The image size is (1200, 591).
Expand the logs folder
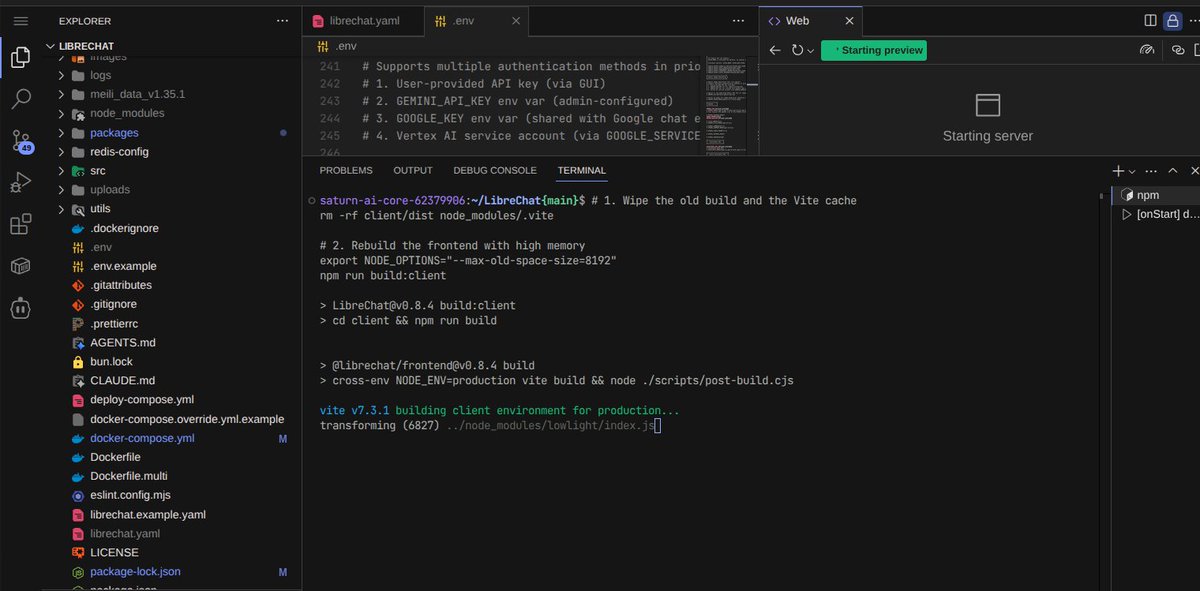[x=100, y=75]
